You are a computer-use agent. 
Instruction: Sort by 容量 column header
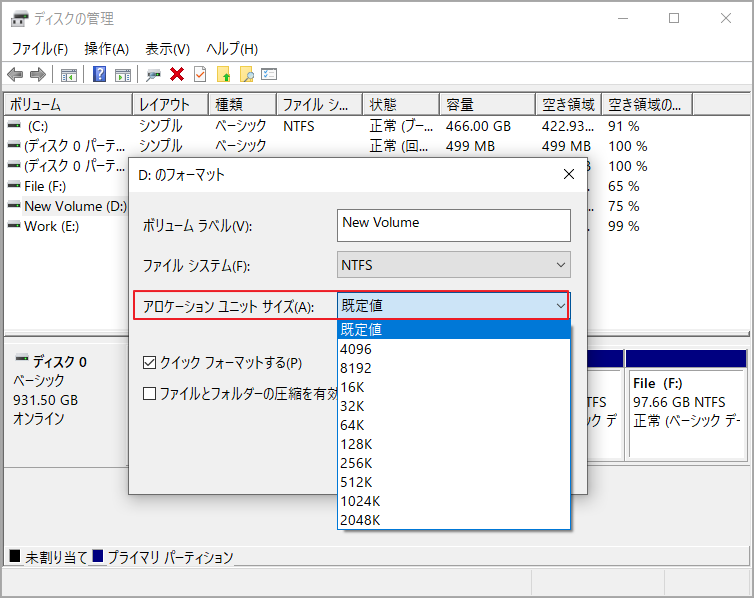(x=487, y=104)
